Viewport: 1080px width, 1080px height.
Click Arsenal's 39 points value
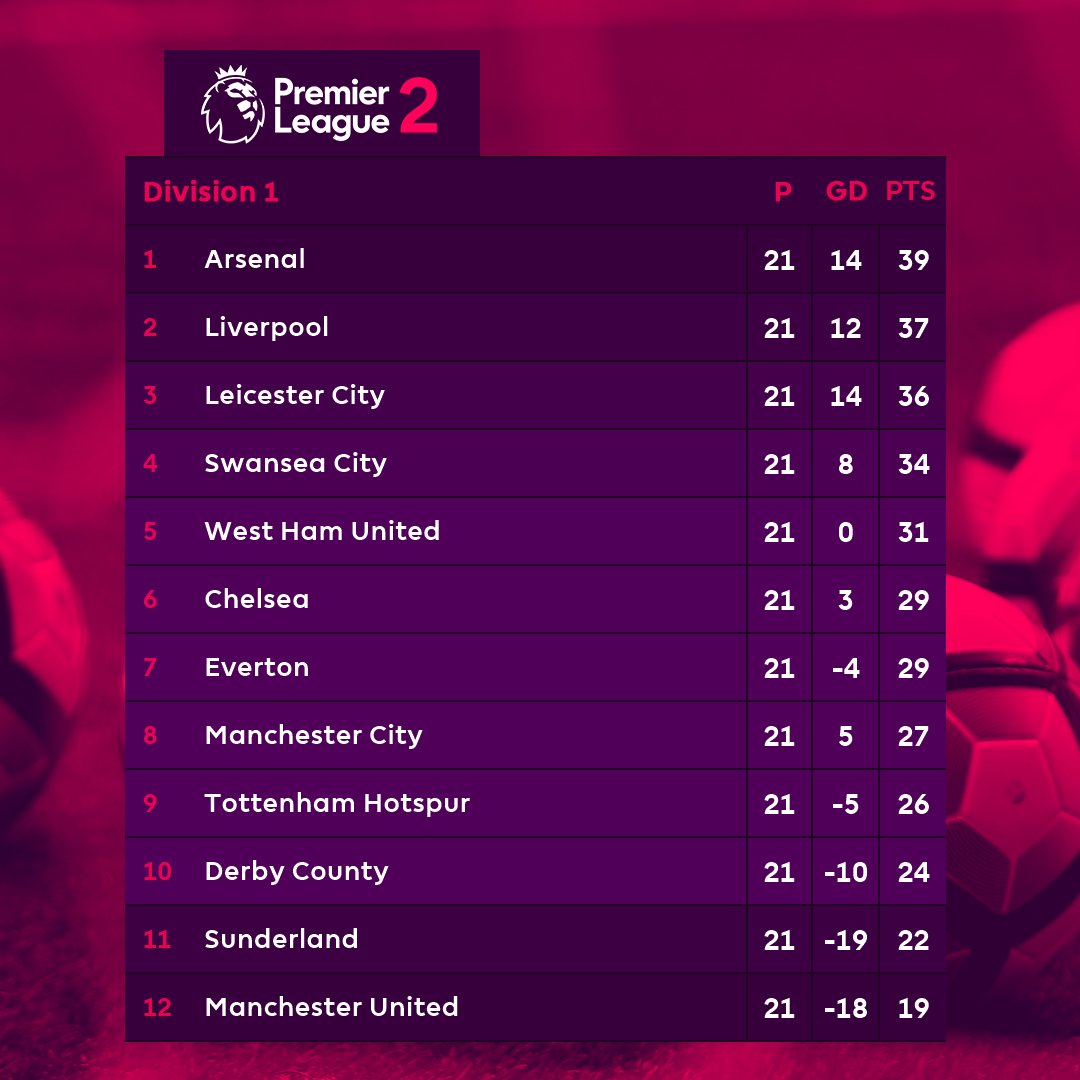tap(913, 260)
